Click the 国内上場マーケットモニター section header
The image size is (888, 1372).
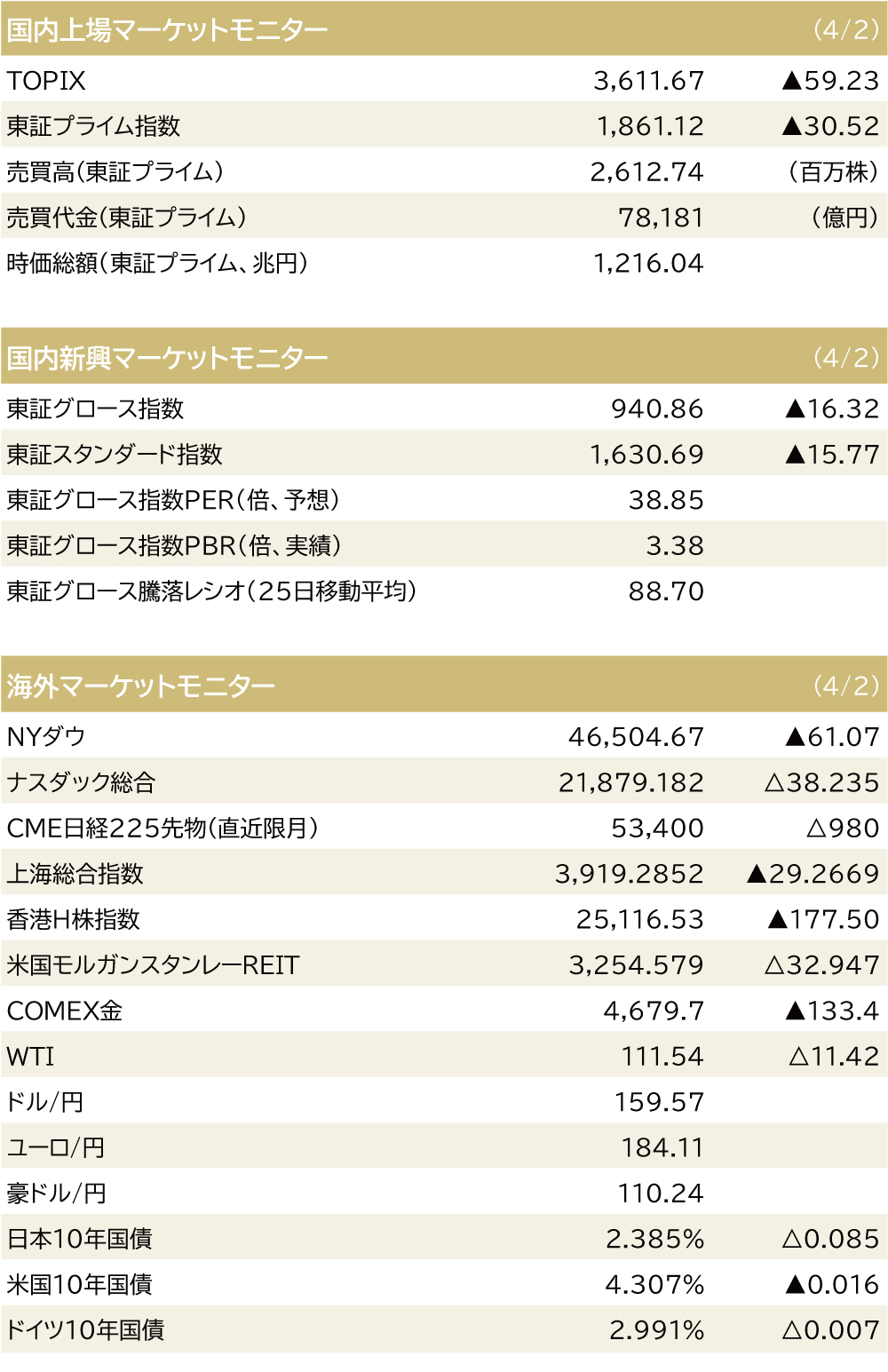pyautogui.click(x=167, y=30)
